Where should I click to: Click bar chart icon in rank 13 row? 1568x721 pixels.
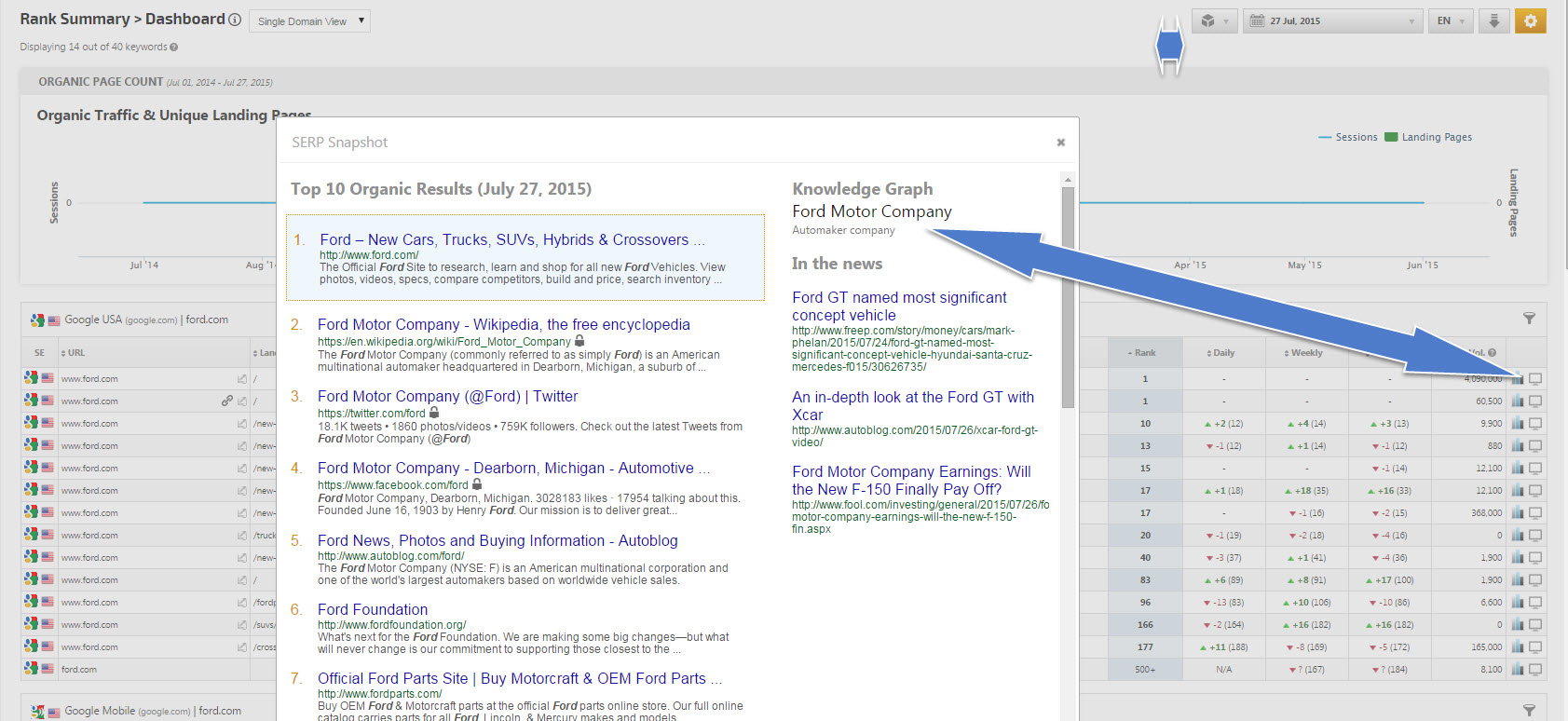tap(1518, 446)
